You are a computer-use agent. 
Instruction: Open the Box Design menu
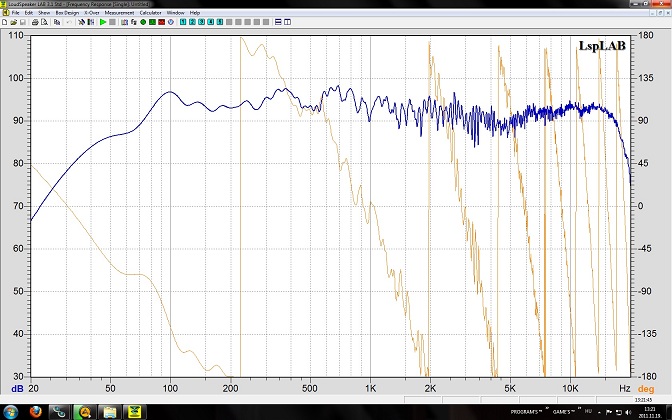67,13
